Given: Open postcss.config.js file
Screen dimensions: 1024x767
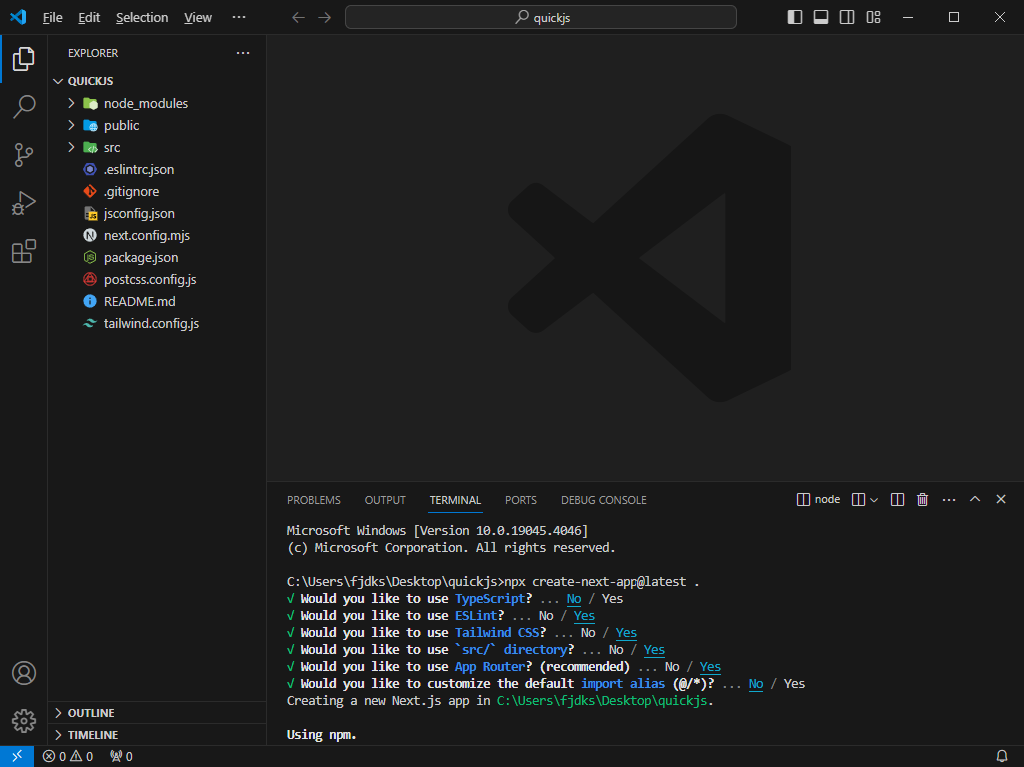Looking at the screenshot, I should coord(157,280).
